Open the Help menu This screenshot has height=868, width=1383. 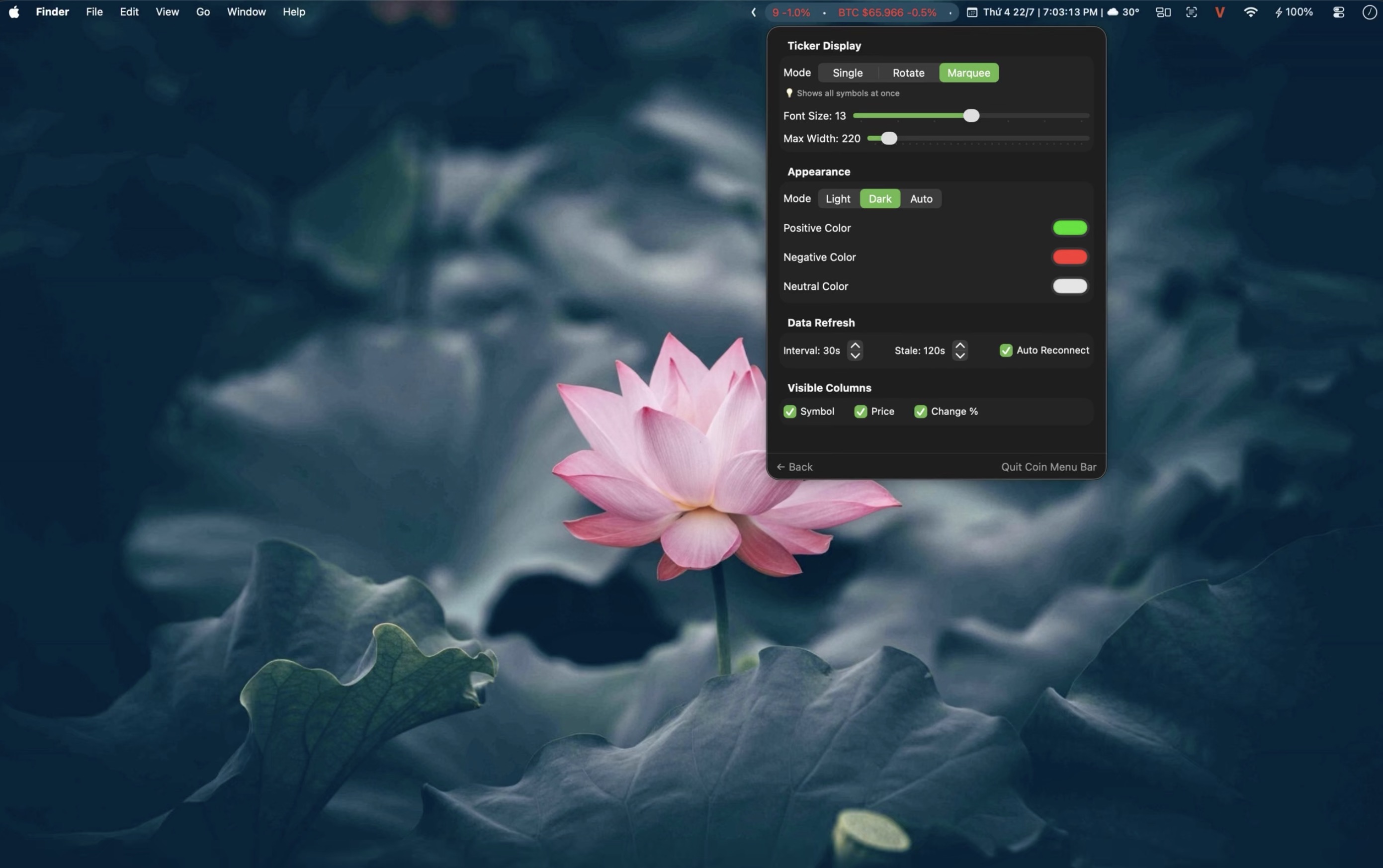pyautogui.click(x=294, y=11)
